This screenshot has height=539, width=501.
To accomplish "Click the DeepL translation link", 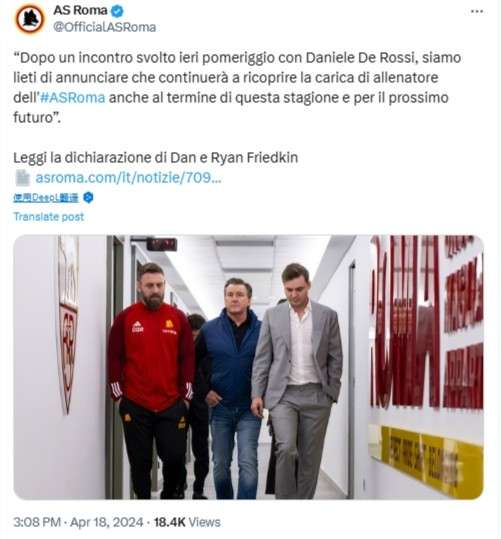I will tap(46, 198).
